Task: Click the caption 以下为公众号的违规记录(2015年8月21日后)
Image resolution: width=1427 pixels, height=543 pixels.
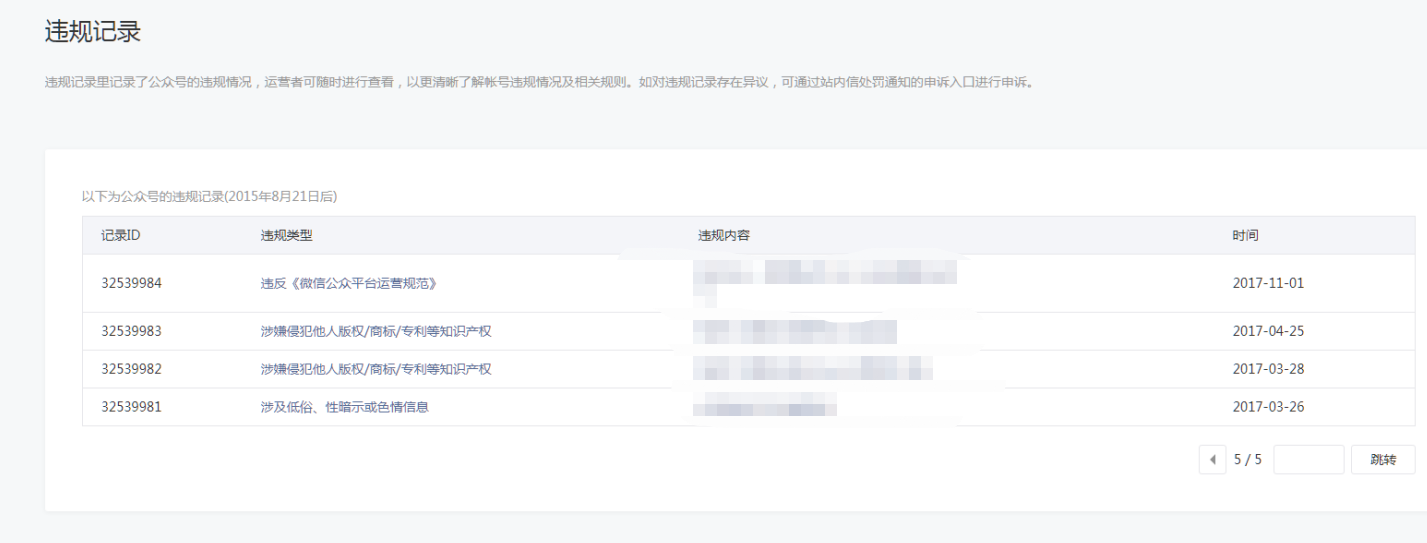Action: coord(209,197)
